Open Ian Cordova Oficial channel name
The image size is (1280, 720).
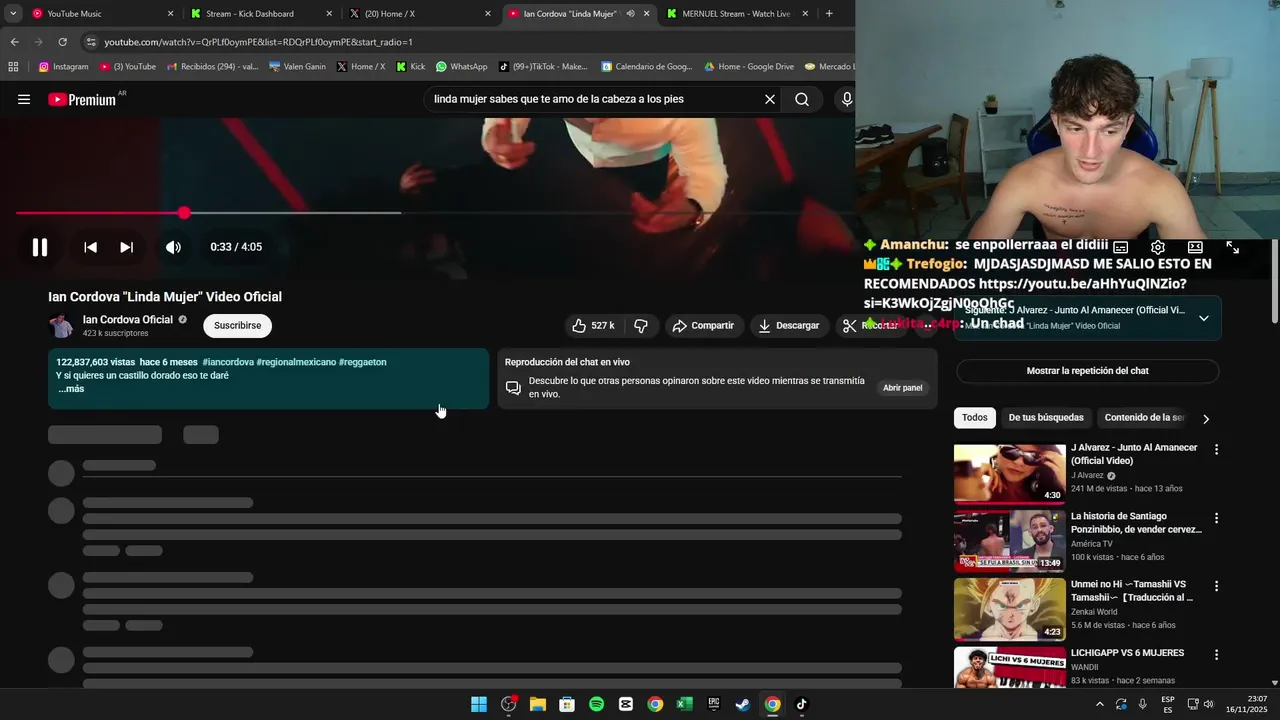click(128, 320)
